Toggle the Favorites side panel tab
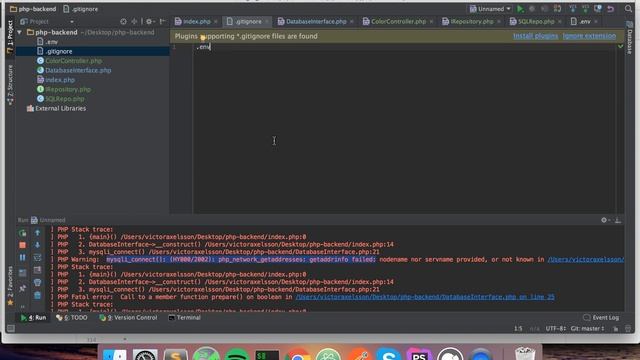This screenshot has width=640, height=360. [10, 286]
